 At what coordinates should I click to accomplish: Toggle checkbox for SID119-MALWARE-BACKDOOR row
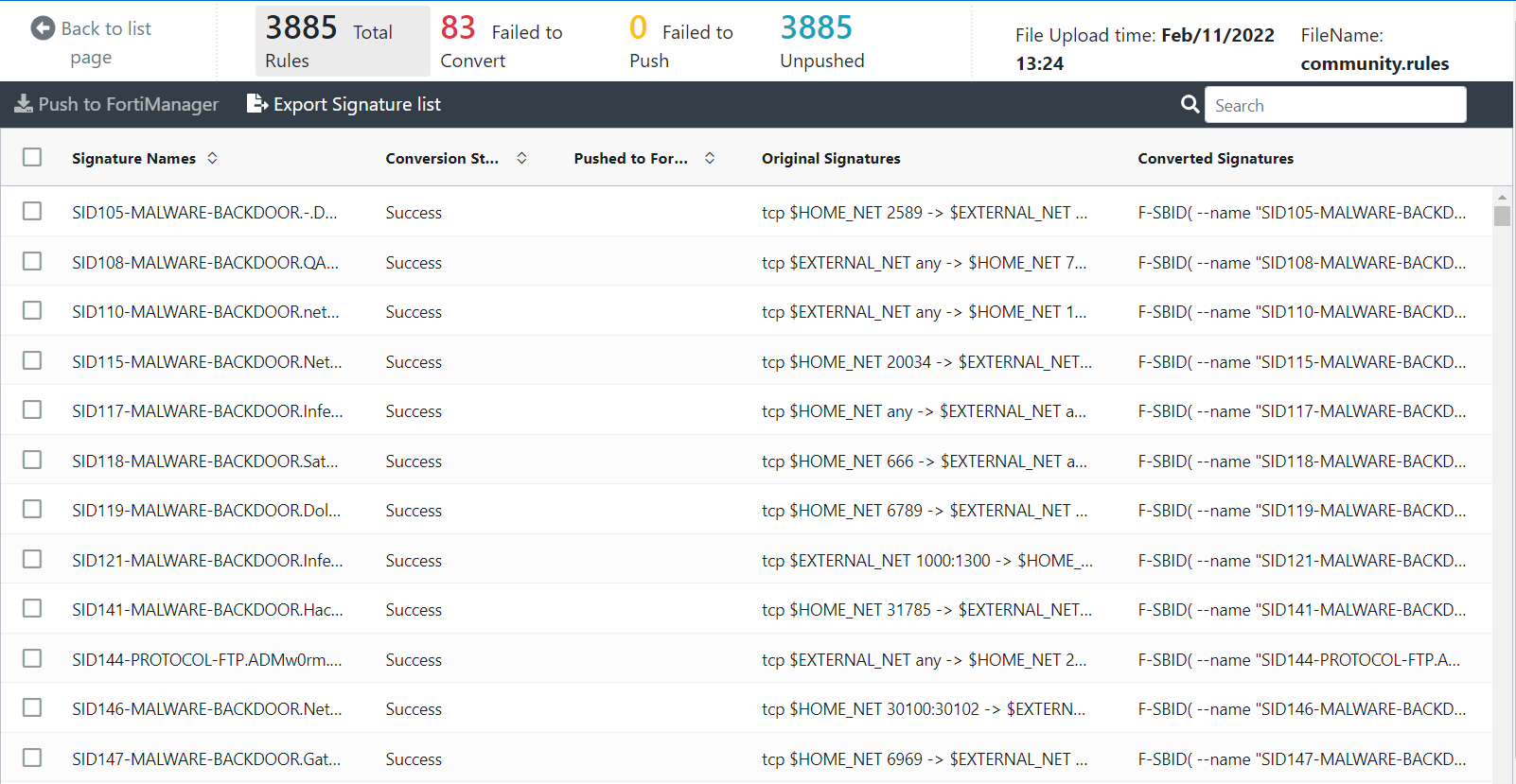(32, 509)
